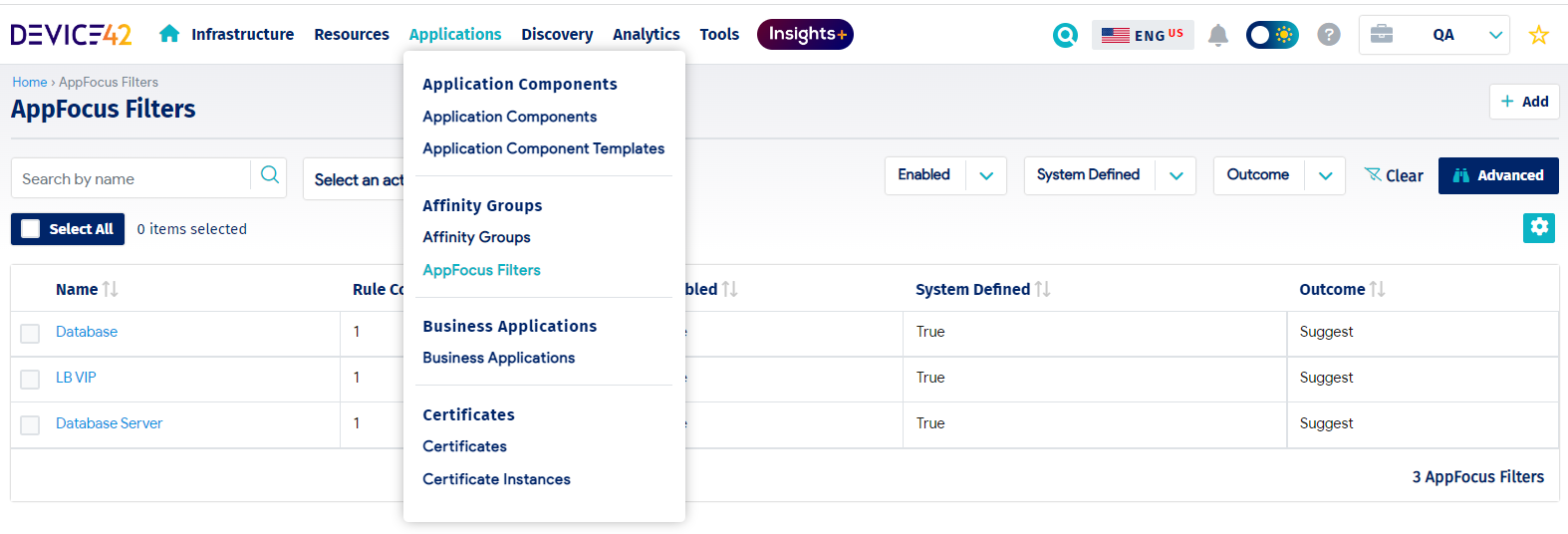Select Affinity Groups menu entry
Image resolution: width=1568 pixels, height=534 pixels.
(x=476, y=237)
